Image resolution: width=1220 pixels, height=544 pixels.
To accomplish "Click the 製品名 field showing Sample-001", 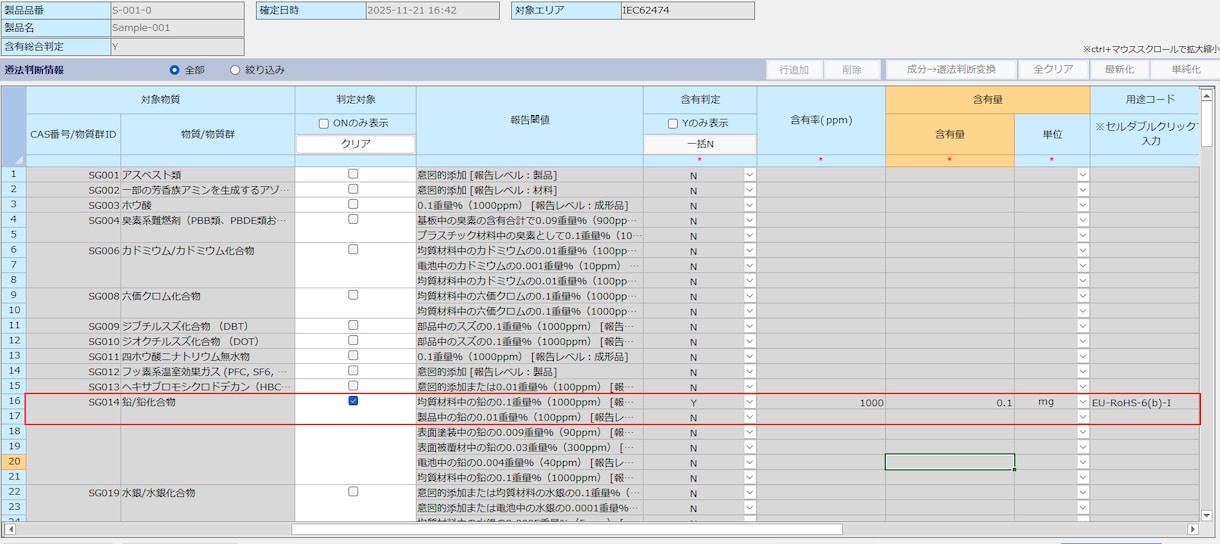I will [x=176, y=29].
